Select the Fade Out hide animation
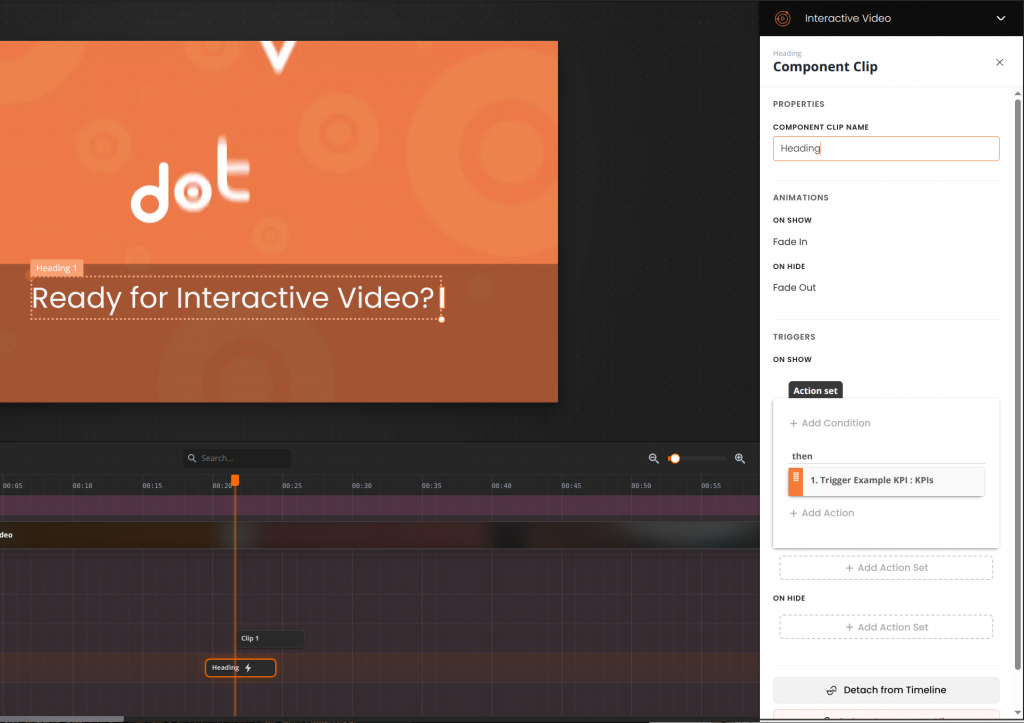1024x723 pixels. (794, 287)
